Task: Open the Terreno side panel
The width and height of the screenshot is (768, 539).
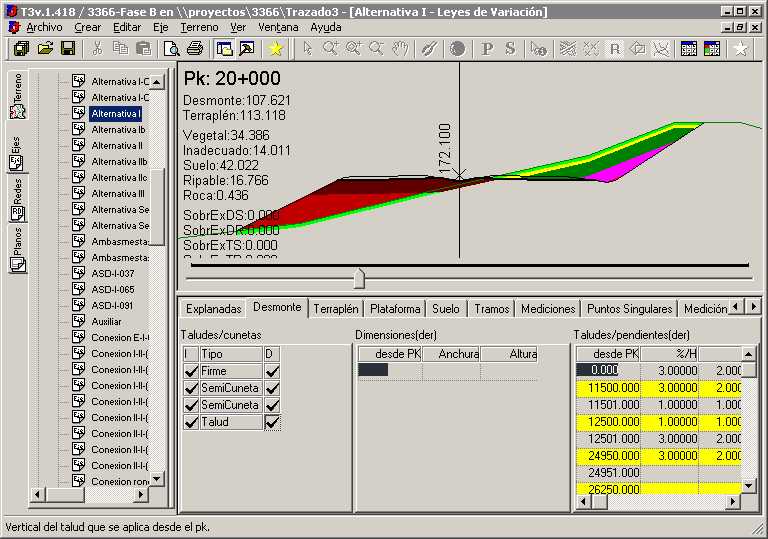Action: (18, 96)
